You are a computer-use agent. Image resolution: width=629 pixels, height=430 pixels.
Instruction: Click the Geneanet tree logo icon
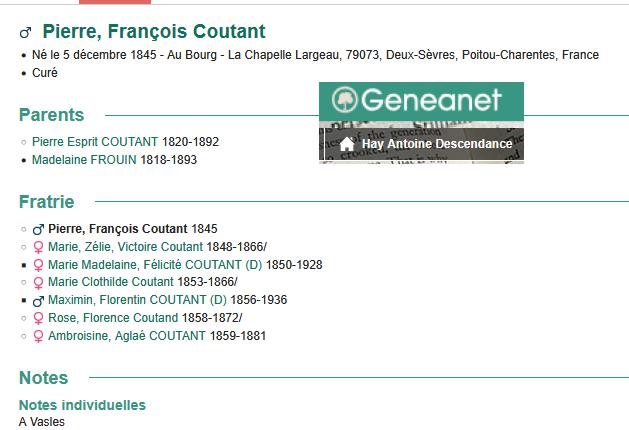coord(345,99)
